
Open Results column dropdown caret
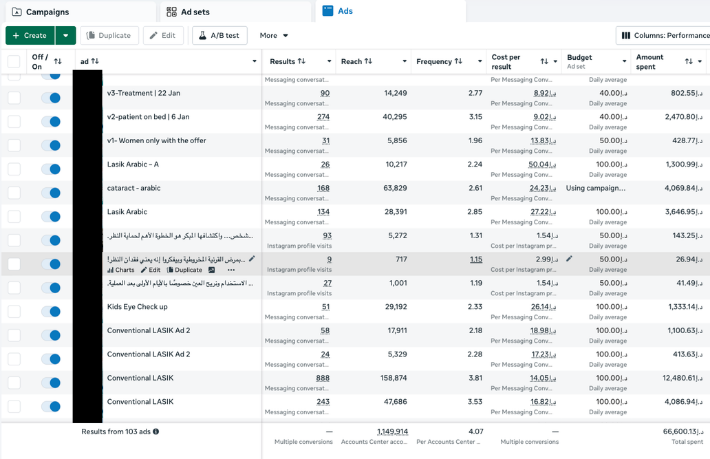tap(329, 61)
